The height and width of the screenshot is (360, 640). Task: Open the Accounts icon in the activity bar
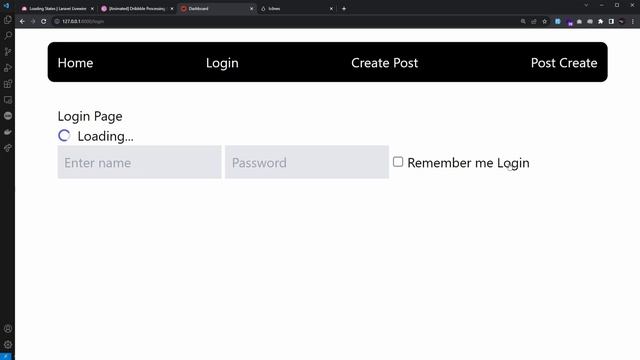point(8,329)
